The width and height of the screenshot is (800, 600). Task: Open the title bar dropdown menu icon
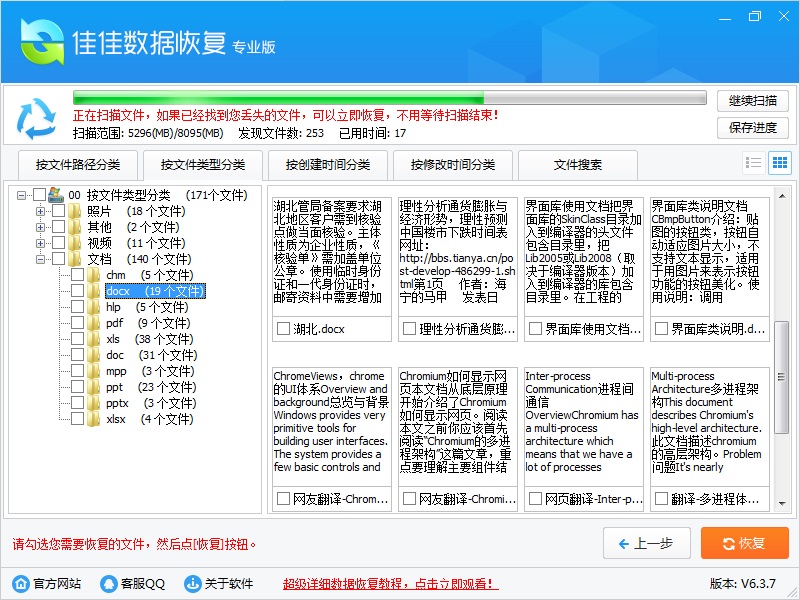click(696, 17)
